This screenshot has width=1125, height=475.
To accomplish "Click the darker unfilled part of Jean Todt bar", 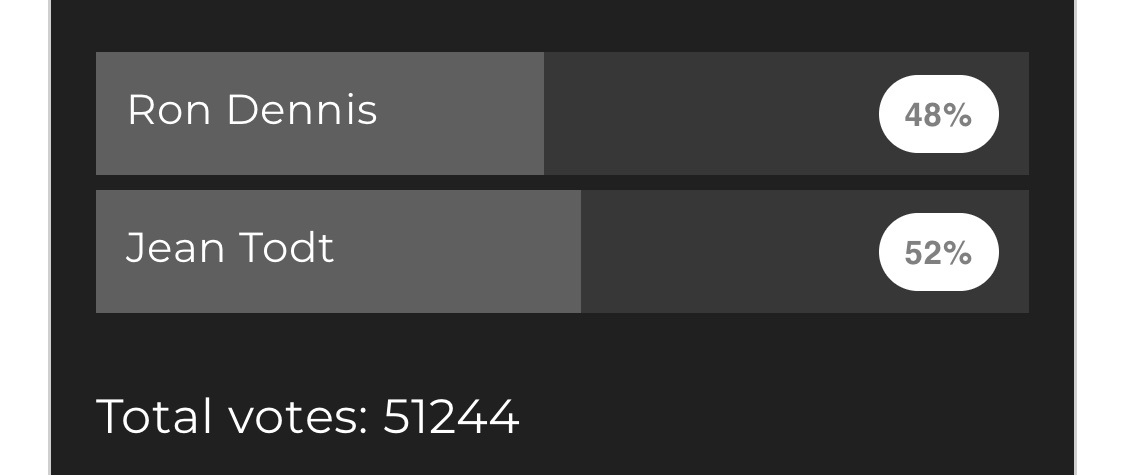I will pos(730,251).
